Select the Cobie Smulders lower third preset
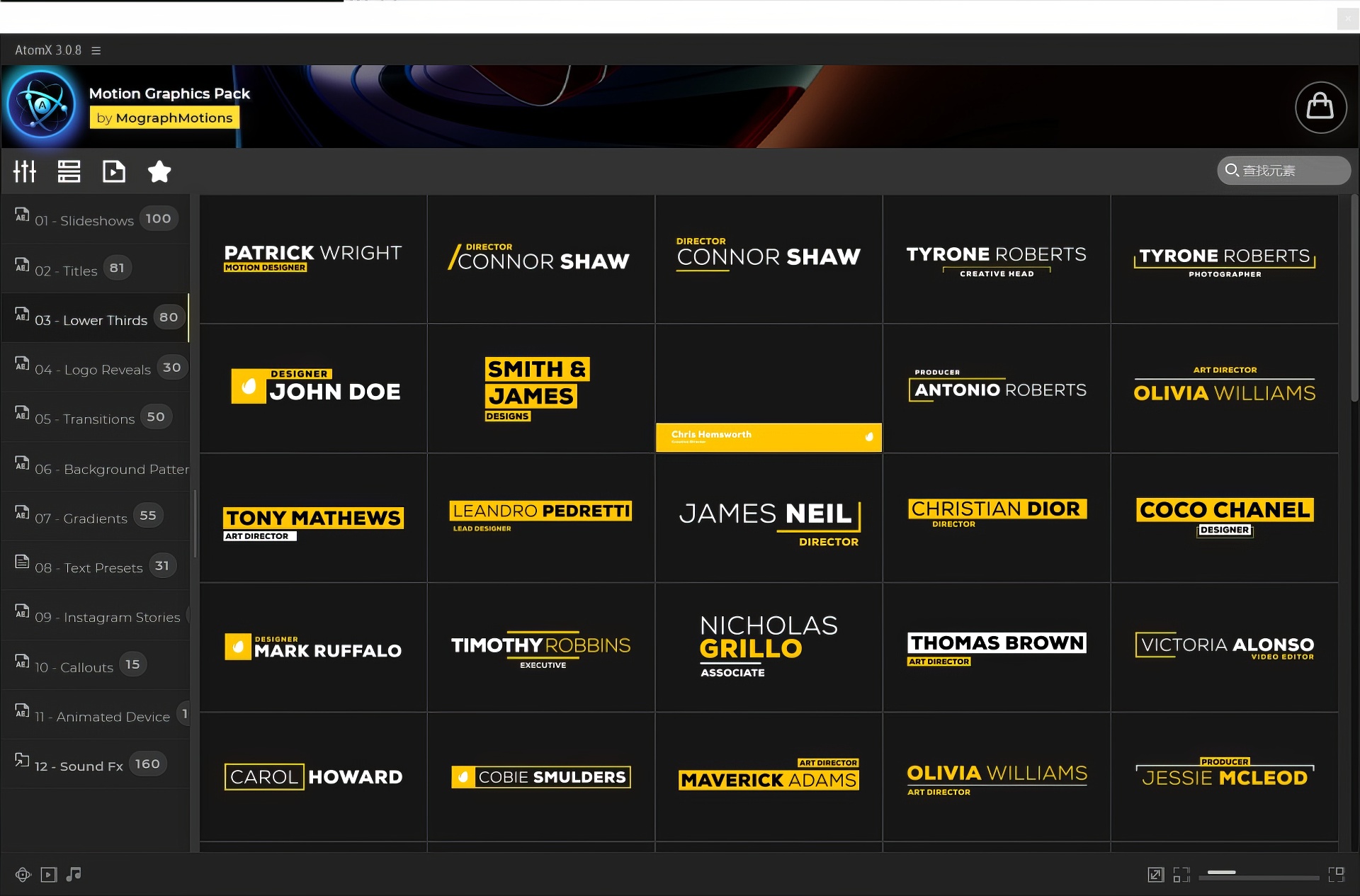The height and width of the screenshot is (896, 1360). [x=541, y=777]
